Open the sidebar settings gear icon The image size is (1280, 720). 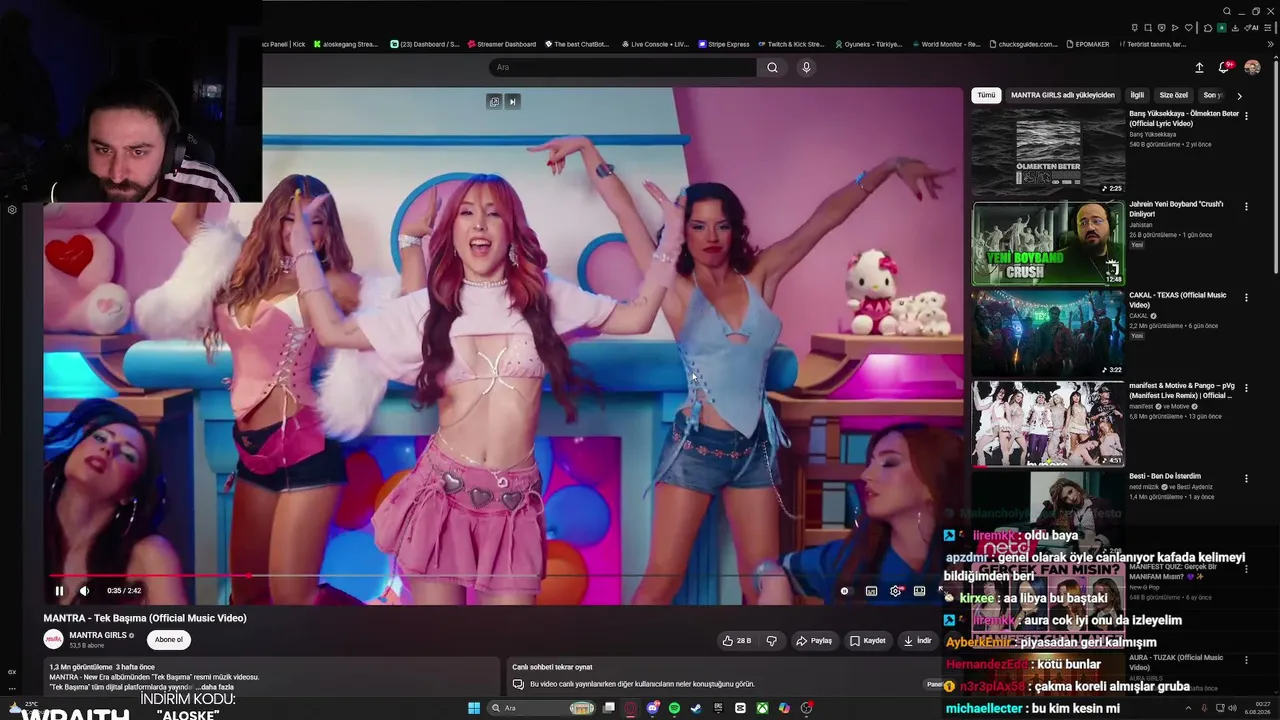(12, 210)
